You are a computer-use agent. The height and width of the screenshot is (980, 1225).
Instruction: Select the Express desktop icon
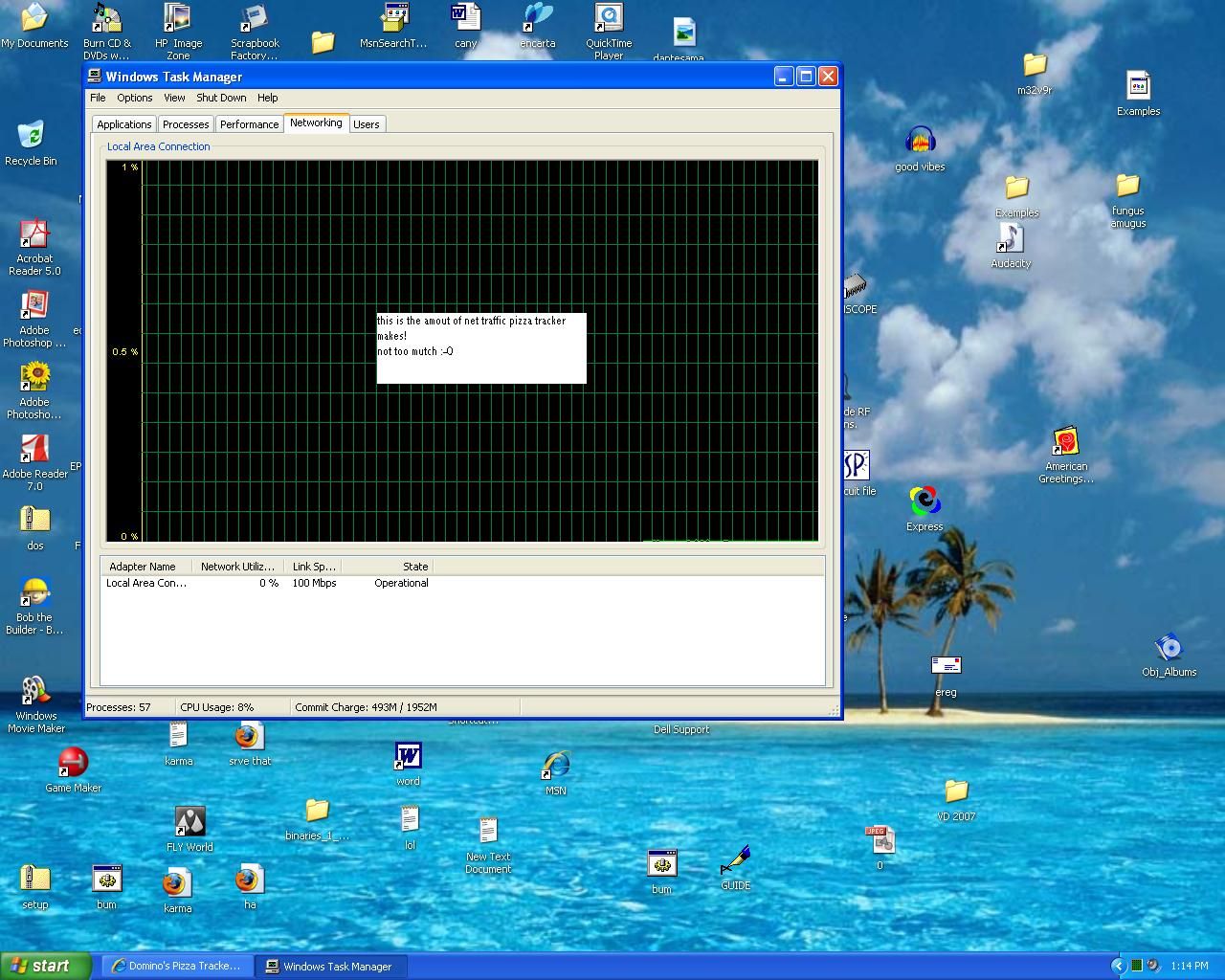tap(924, 508)
